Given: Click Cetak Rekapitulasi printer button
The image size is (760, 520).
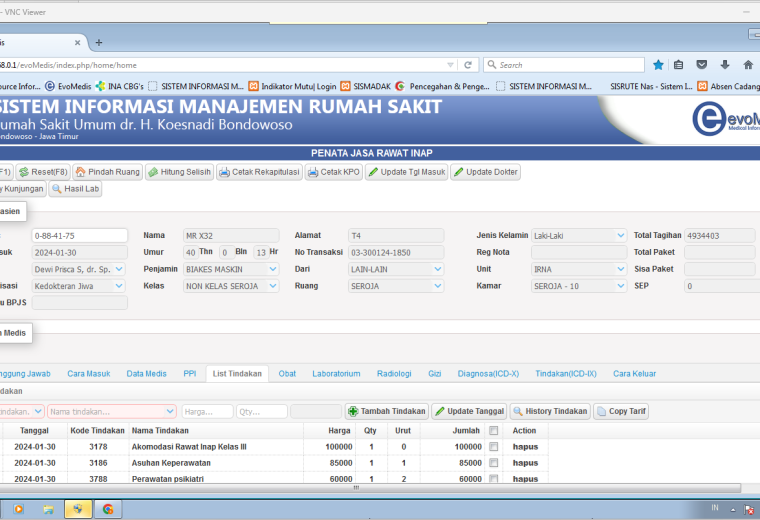Looking at the screenshot, I should 260,172.
